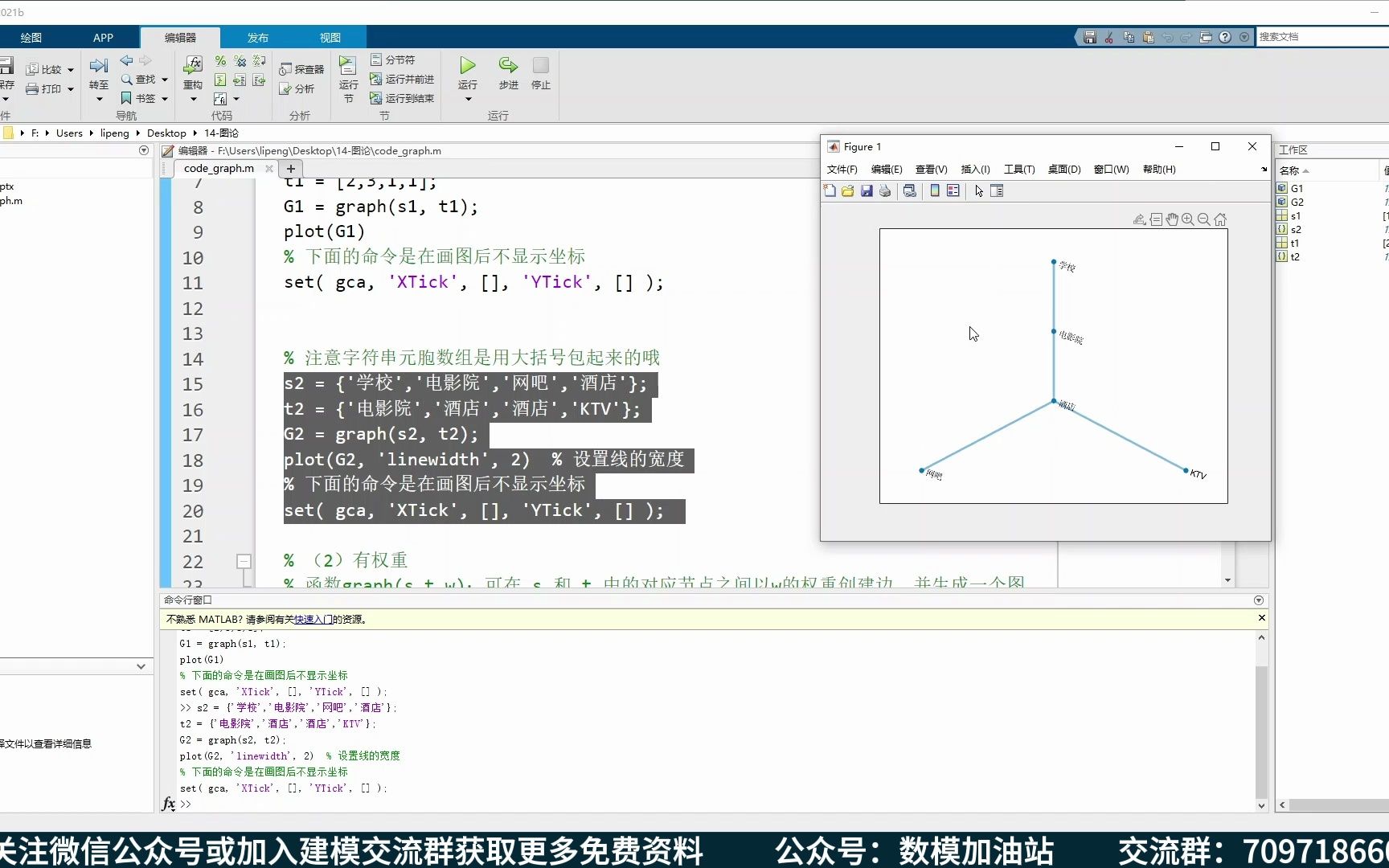
Task: Click the quick start (快速入门) link
Action: point(313,620)
